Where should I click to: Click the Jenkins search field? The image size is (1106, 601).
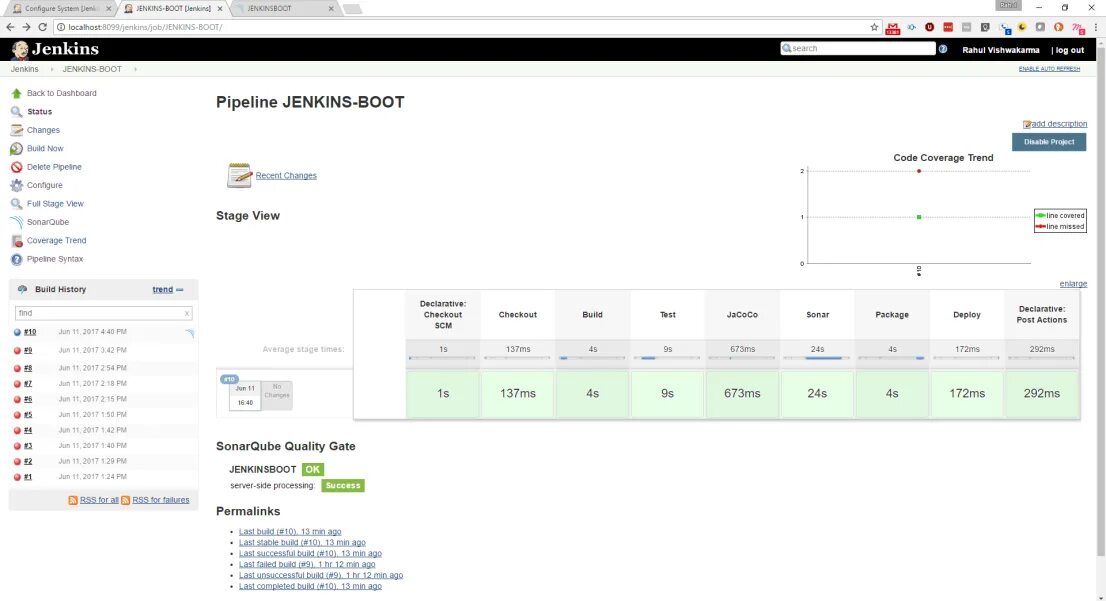pos(858,49)
